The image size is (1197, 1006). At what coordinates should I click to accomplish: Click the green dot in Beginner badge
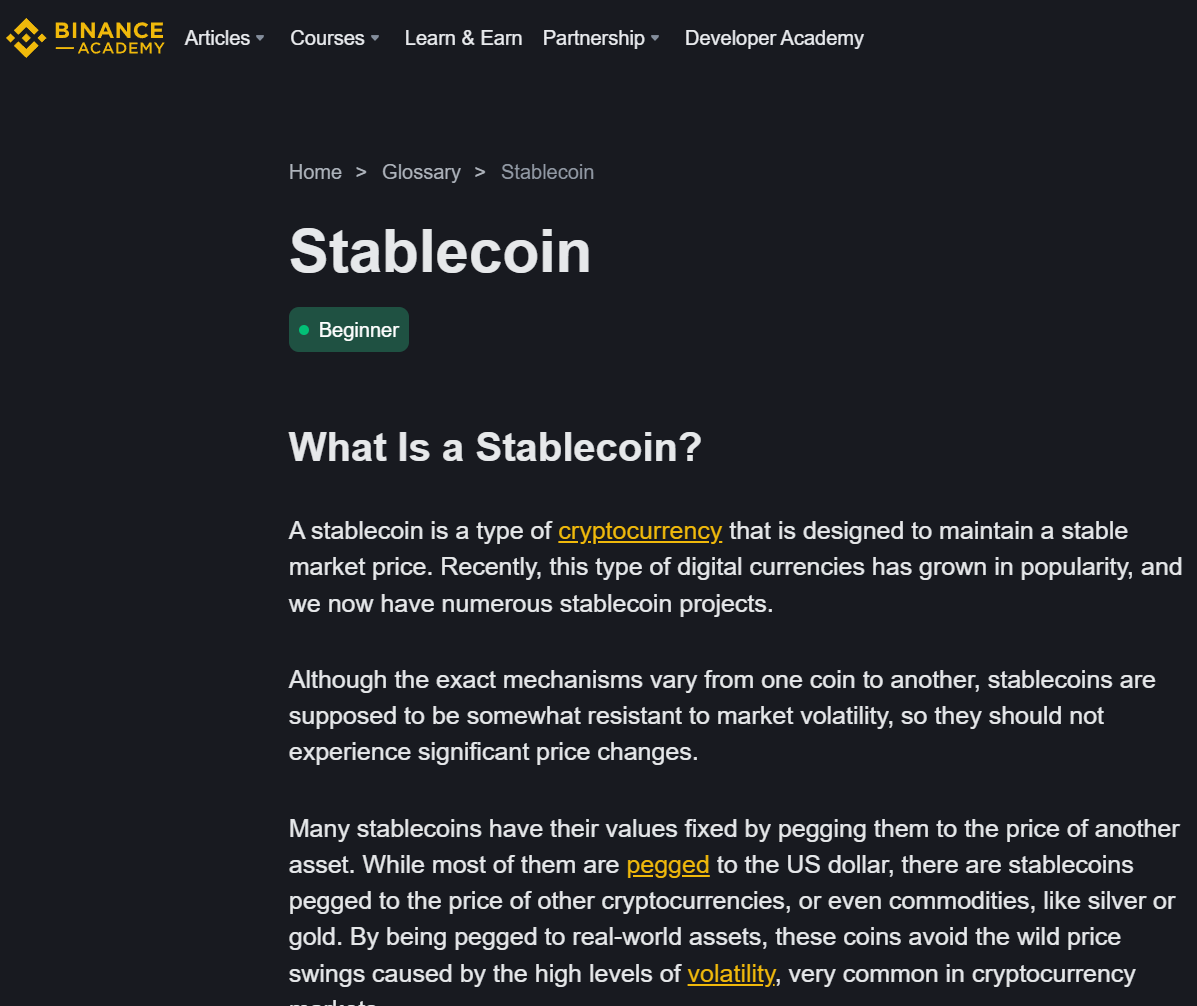304,330
